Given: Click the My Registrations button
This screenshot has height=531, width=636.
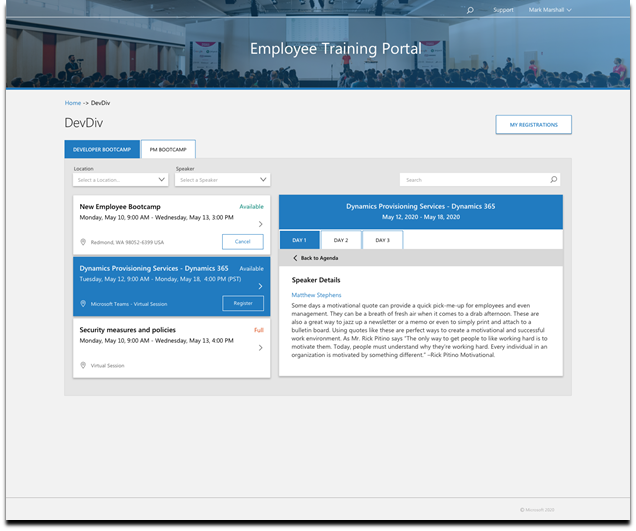Looking at the screenshot, I should click(533, 124).
